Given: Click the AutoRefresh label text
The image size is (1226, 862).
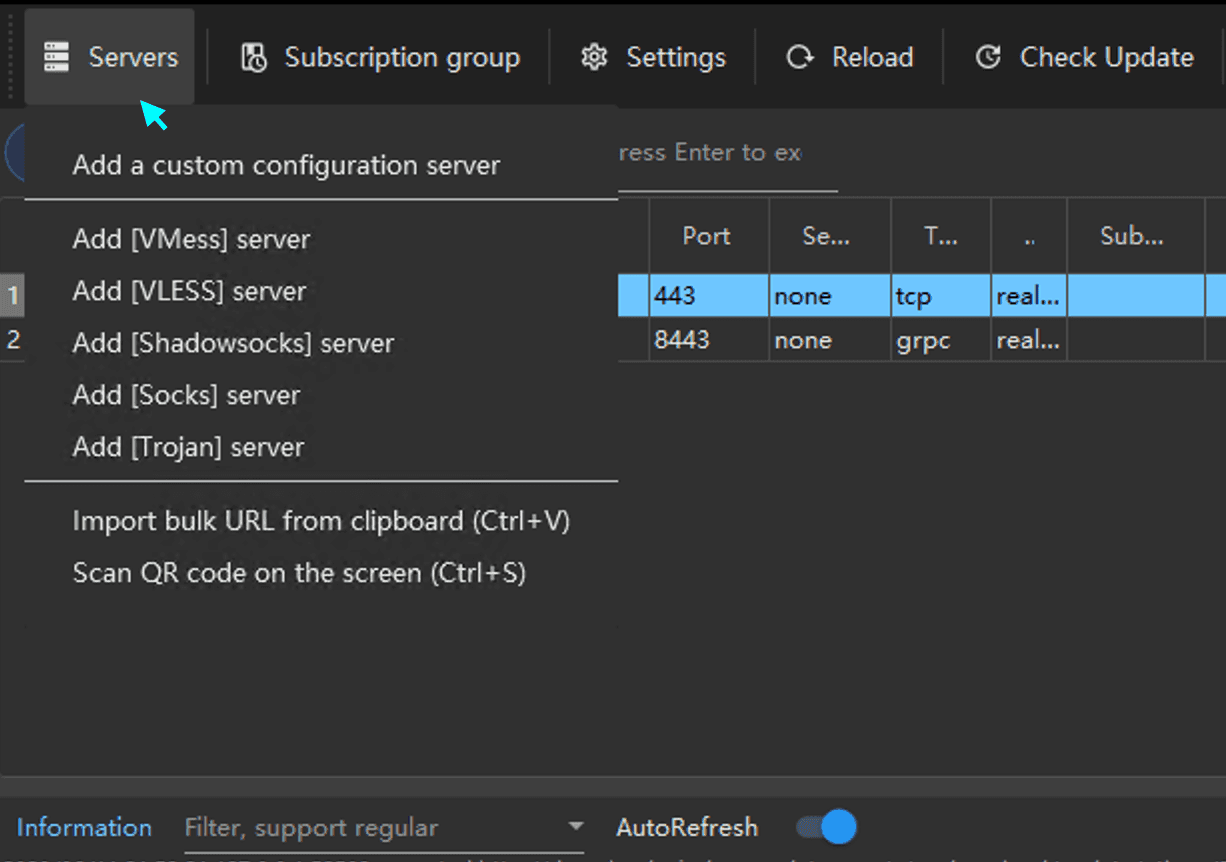Looking at the screenshot, I should [x=687, y=828].
